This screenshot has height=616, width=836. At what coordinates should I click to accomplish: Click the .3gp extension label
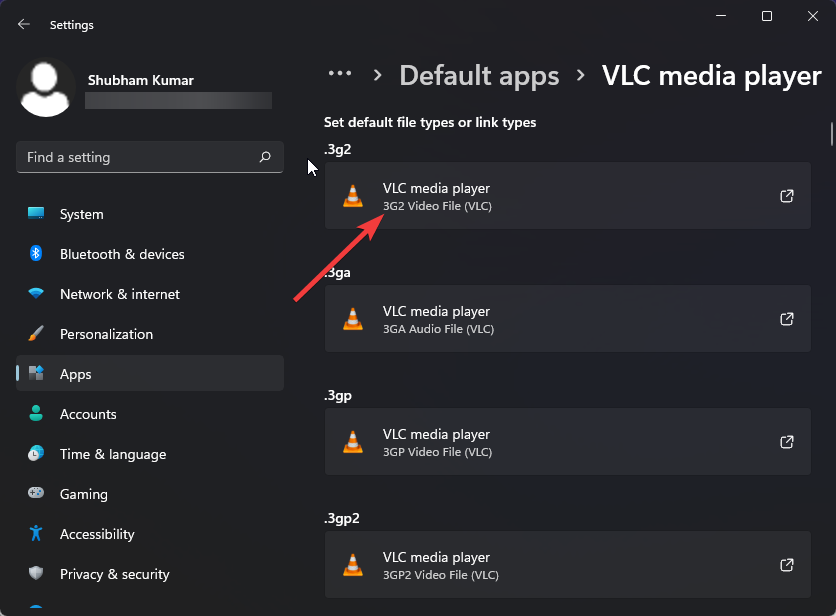338,396
